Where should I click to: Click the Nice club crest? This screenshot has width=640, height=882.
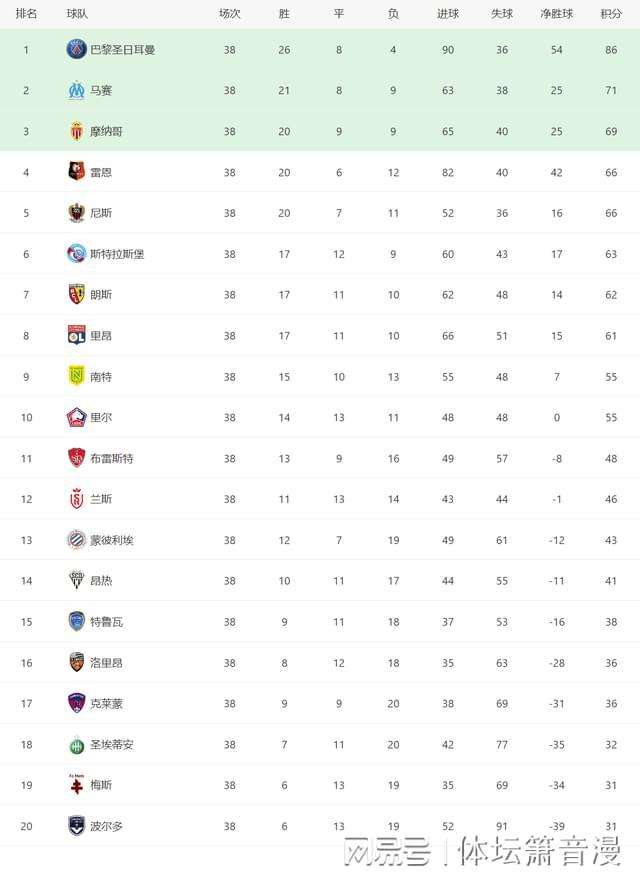pyautogui.click(x=76, y=213)
